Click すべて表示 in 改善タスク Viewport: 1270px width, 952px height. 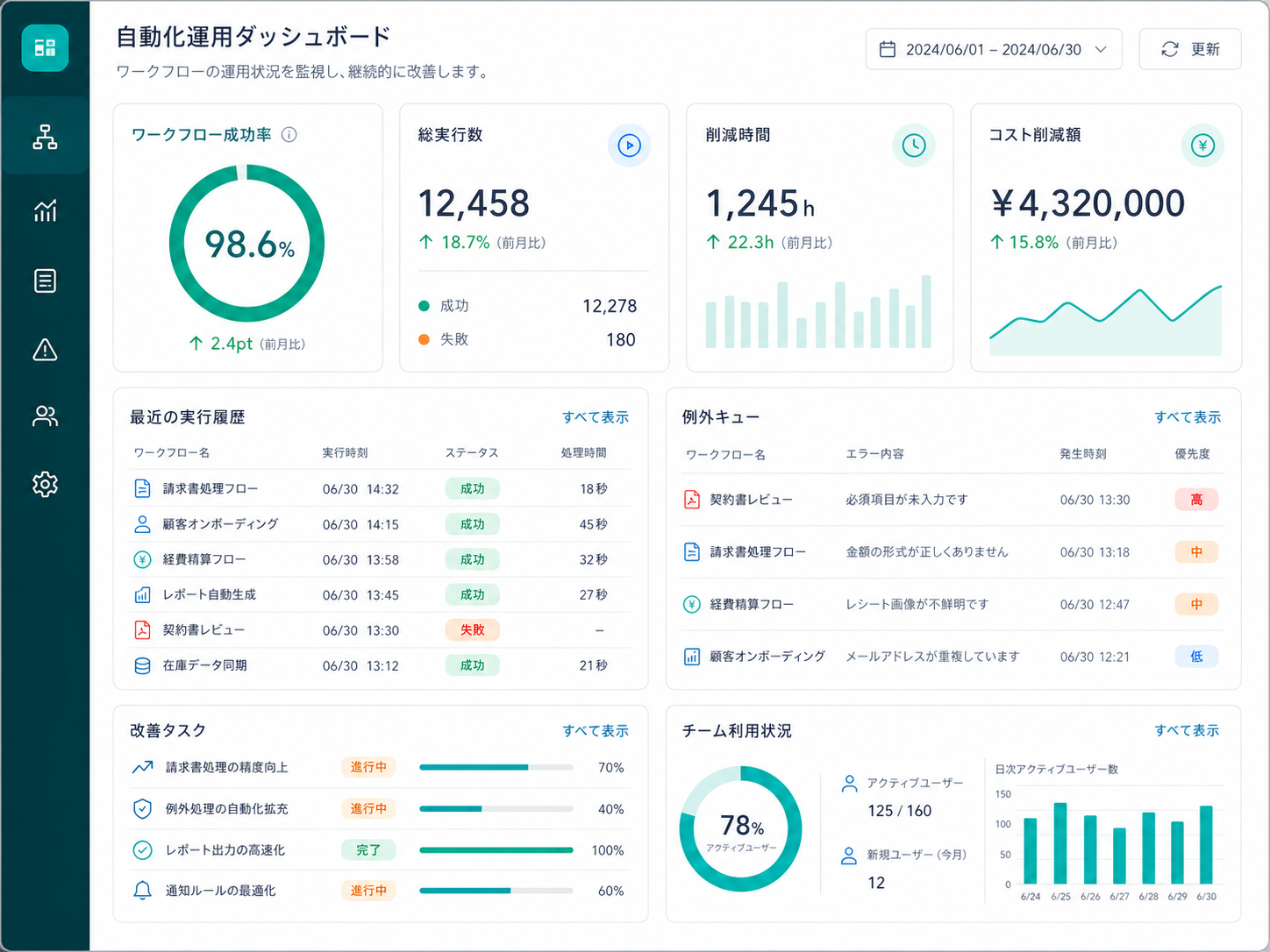click(596, 731)
